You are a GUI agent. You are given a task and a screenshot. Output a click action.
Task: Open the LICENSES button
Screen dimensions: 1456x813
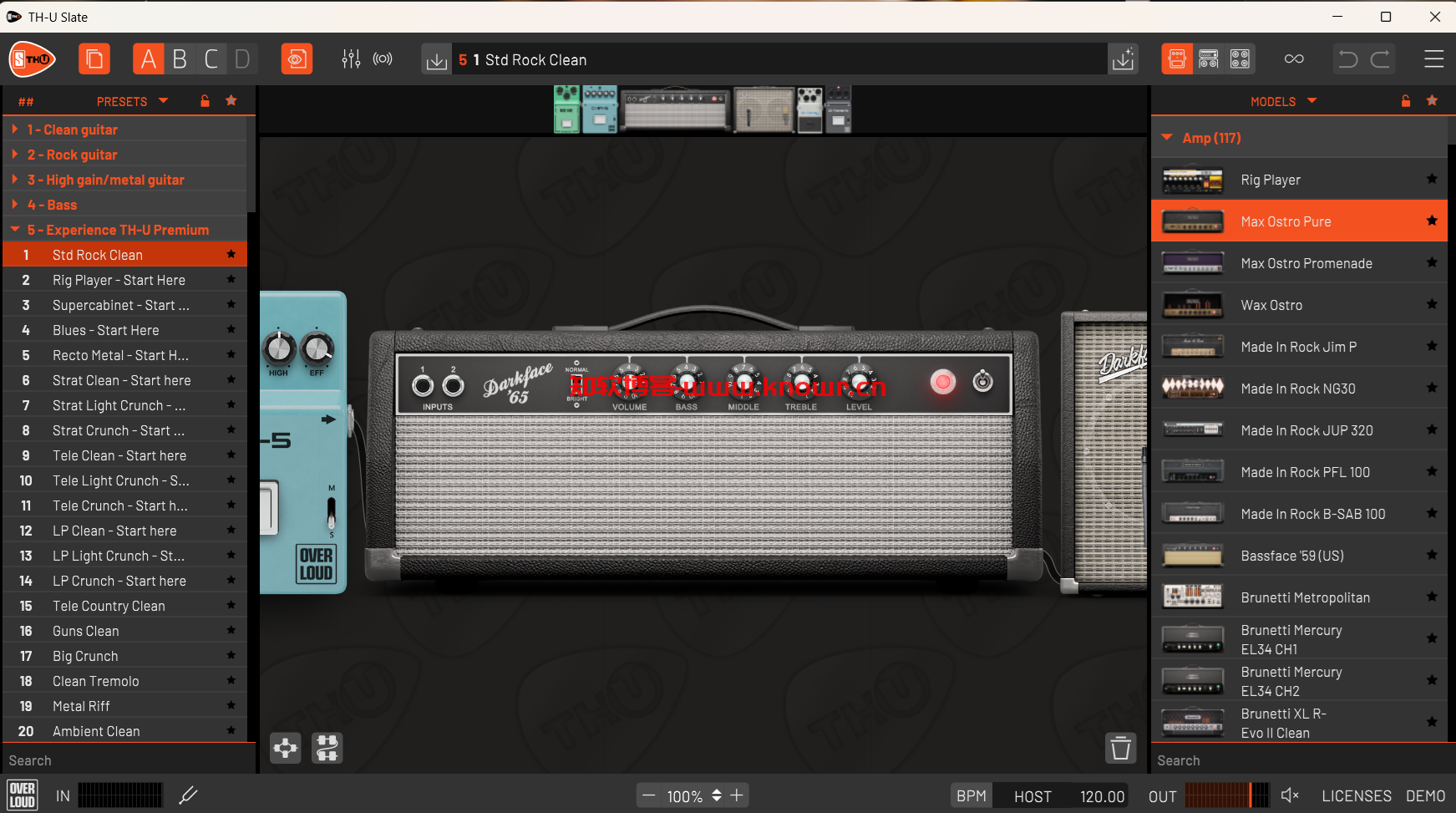coord(1357,796)
